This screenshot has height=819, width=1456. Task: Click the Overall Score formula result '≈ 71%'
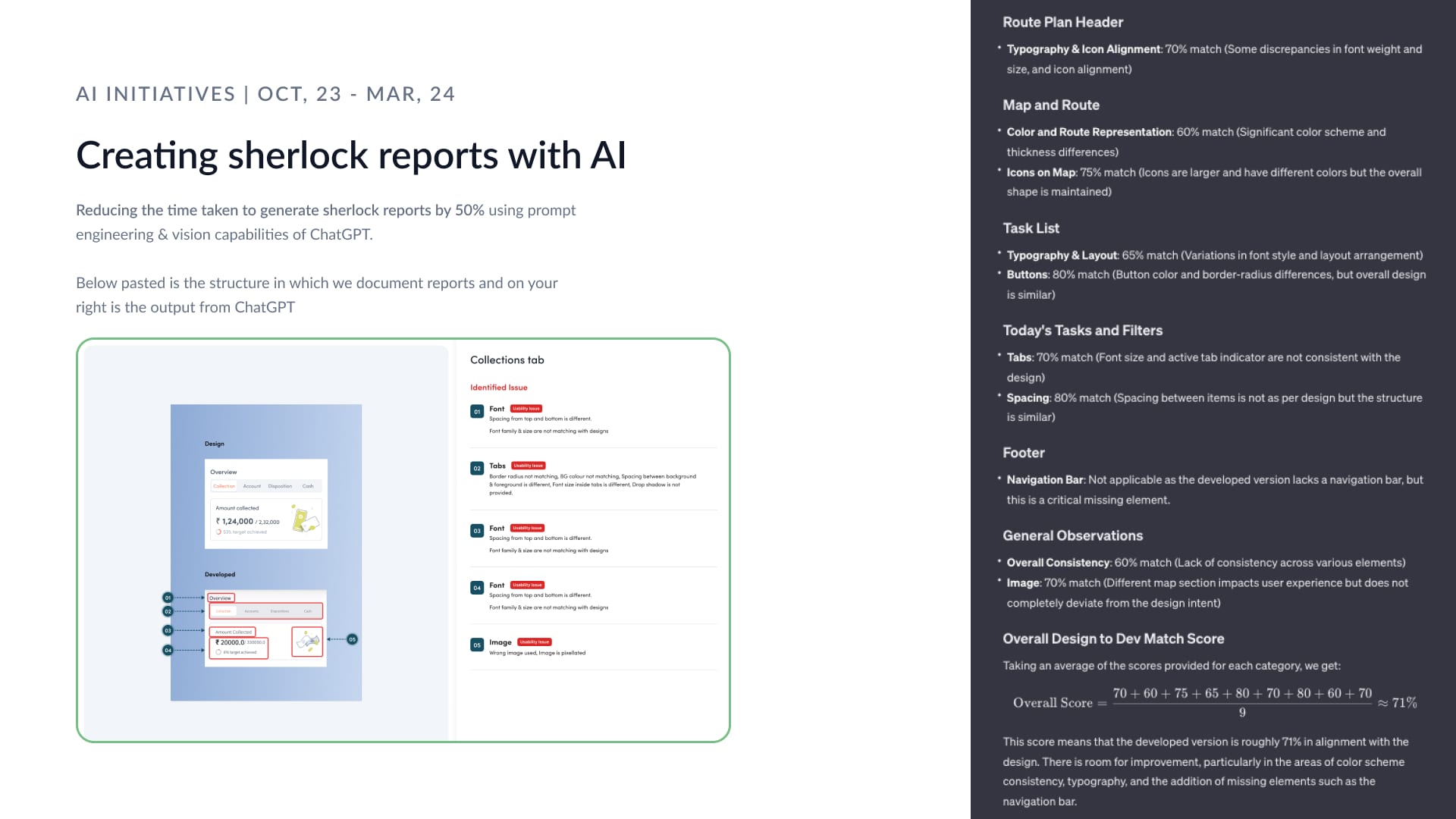point(1398,703)
